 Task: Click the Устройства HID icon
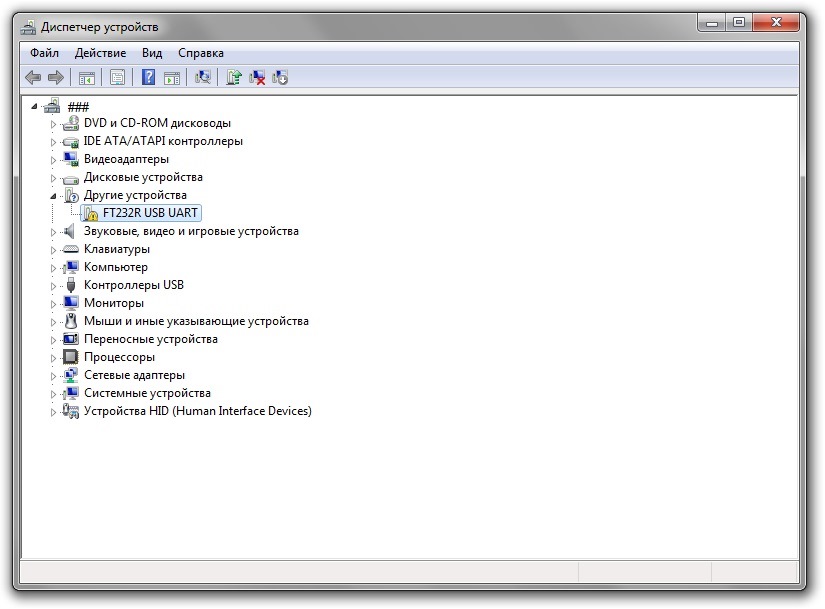71,411
